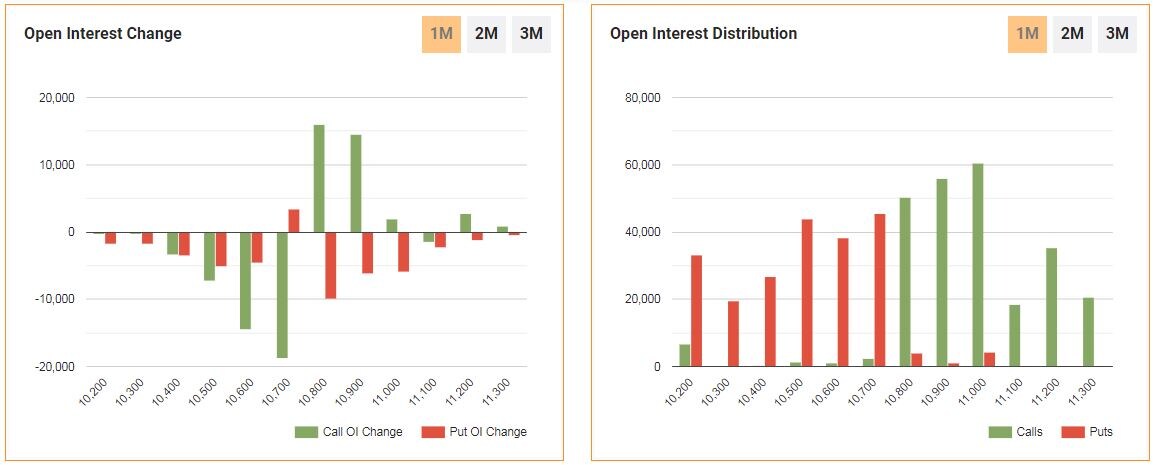Click green Calls legend color swatch

coord(1000,432)
